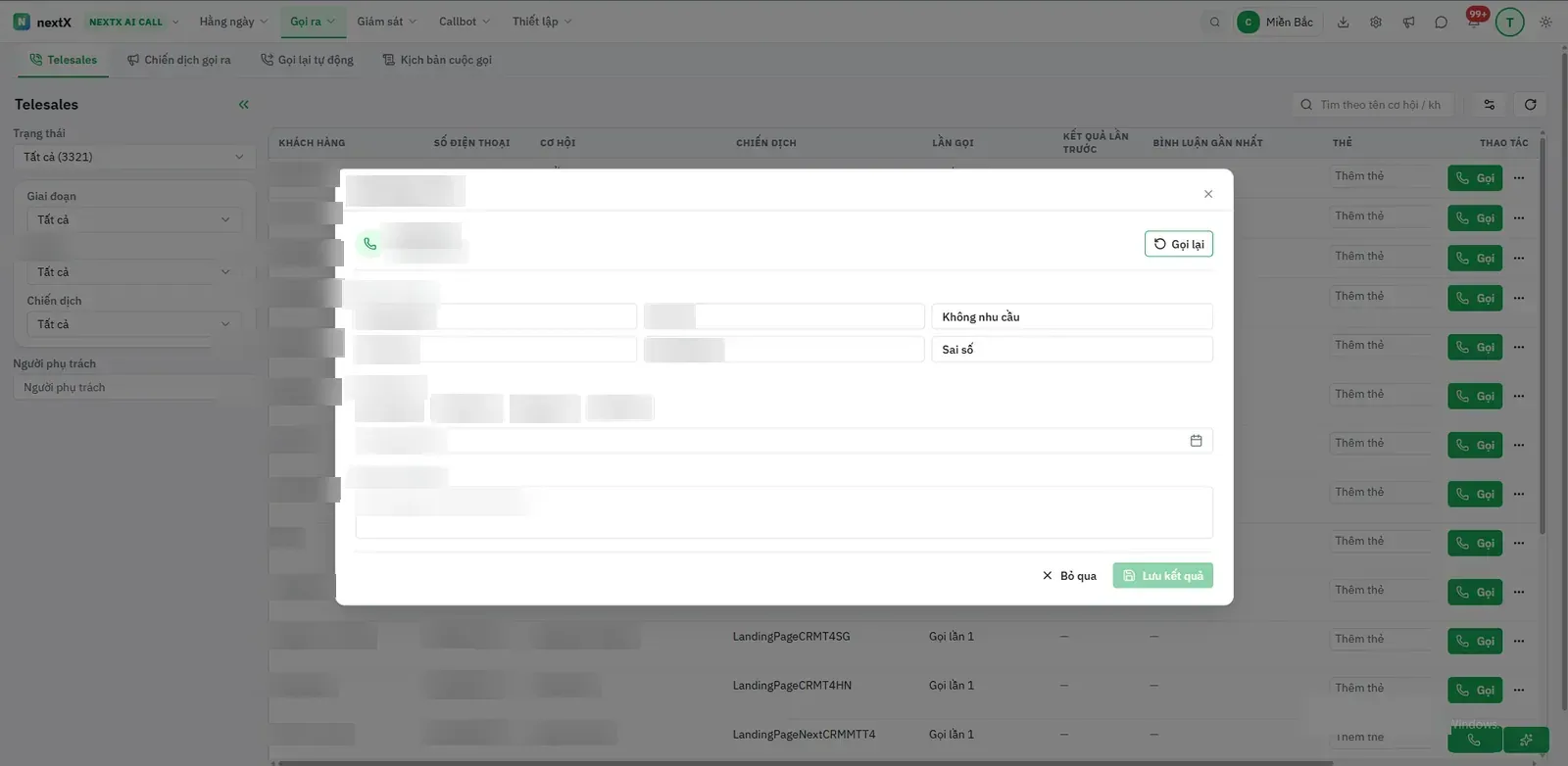Open the table filter settings icon

coord(1490,105)
